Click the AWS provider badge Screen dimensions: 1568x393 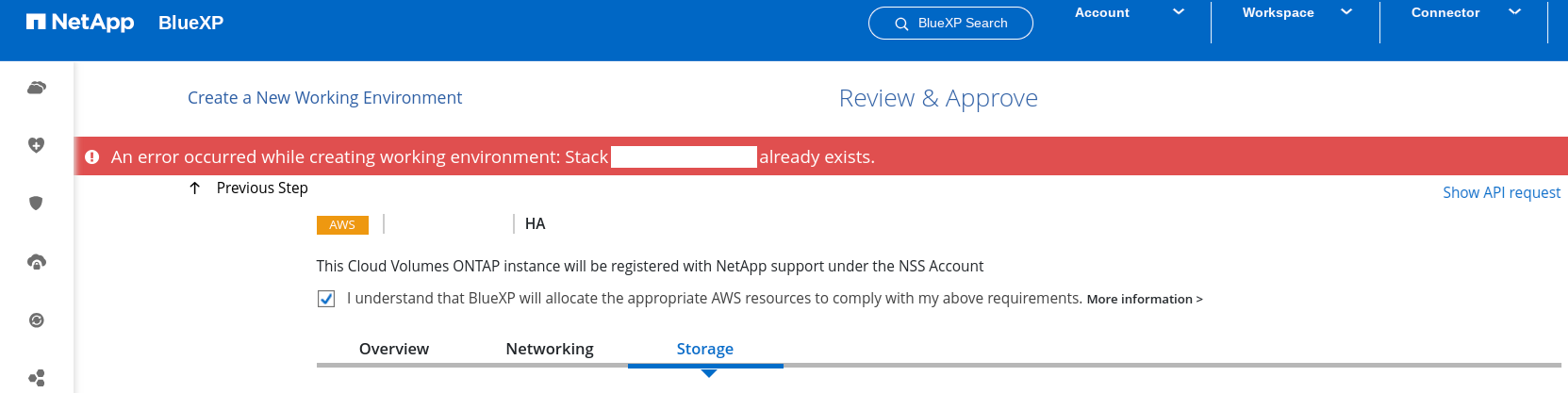tap(342, 225)
